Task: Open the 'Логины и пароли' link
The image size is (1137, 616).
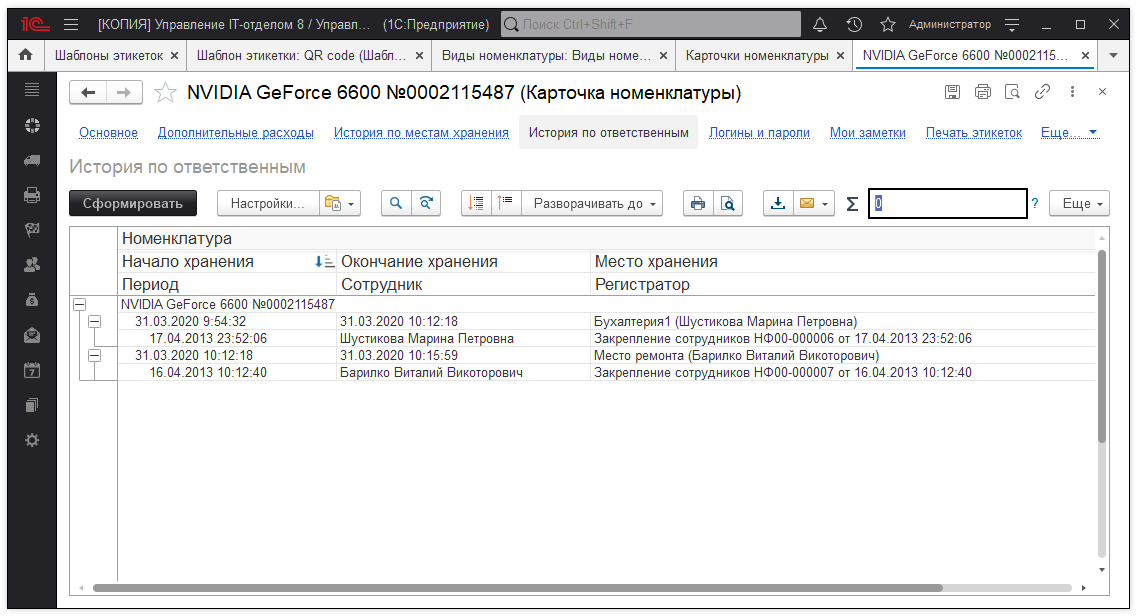Action: pyautogui.click(x=759, y=132)
